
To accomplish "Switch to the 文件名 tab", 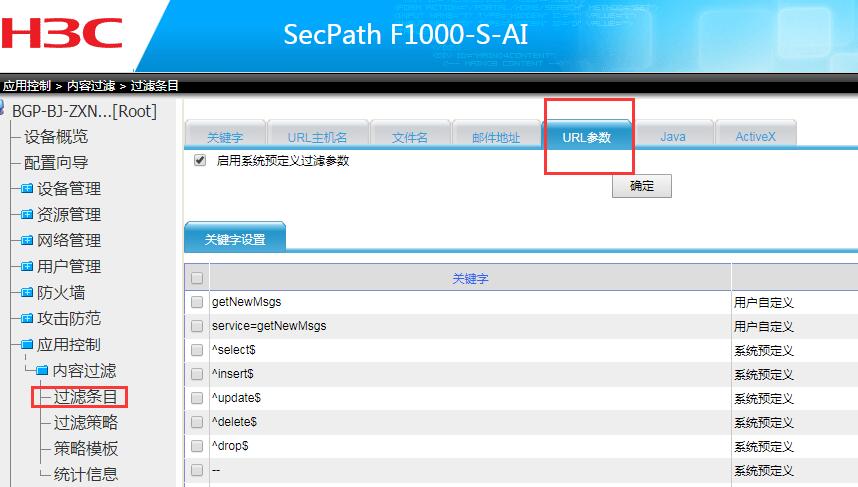I will pyautogui.click(x=410, y=134).
